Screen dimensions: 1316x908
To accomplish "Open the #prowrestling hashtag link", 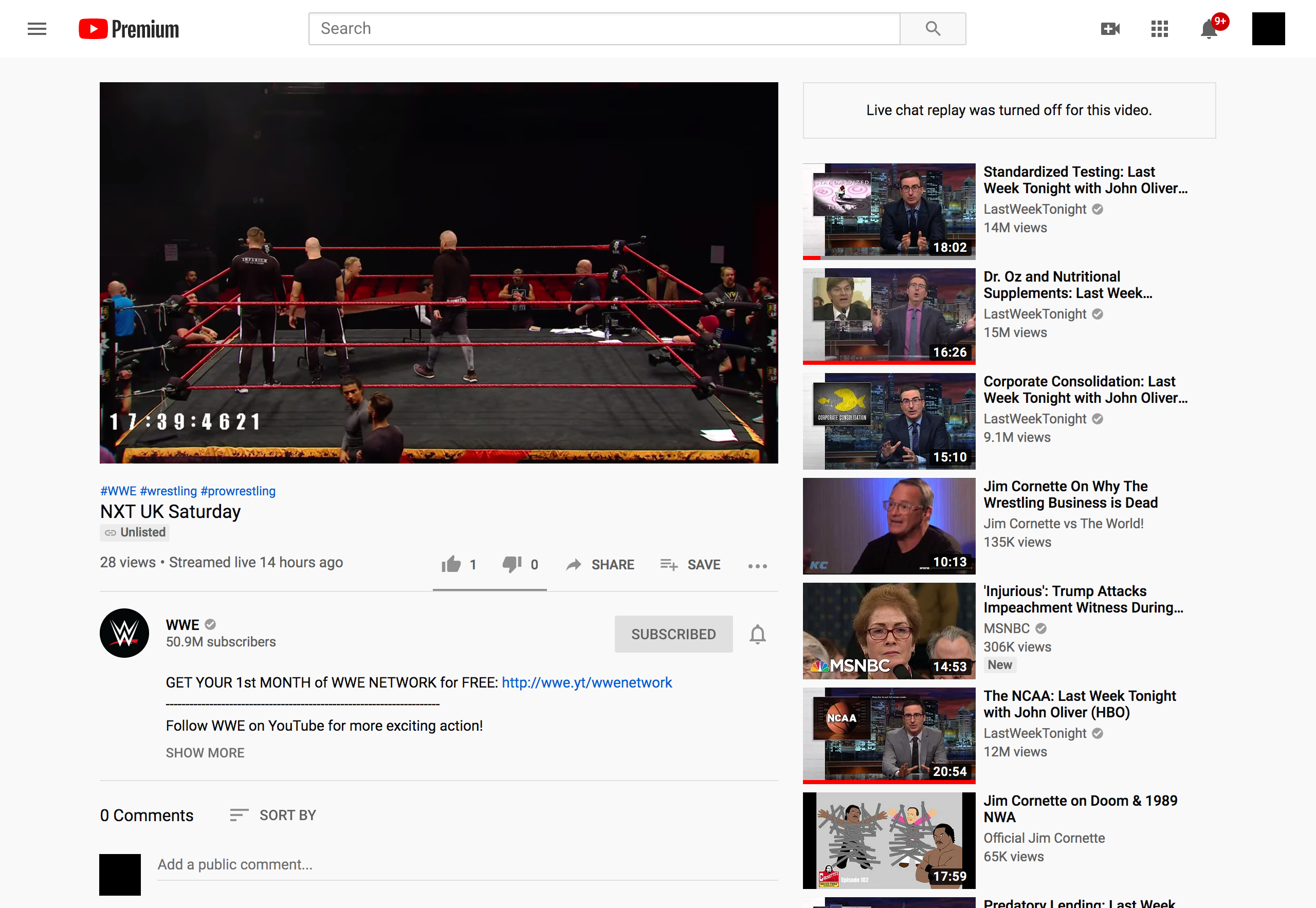I will pyautogui.click(x=238, y=491).
